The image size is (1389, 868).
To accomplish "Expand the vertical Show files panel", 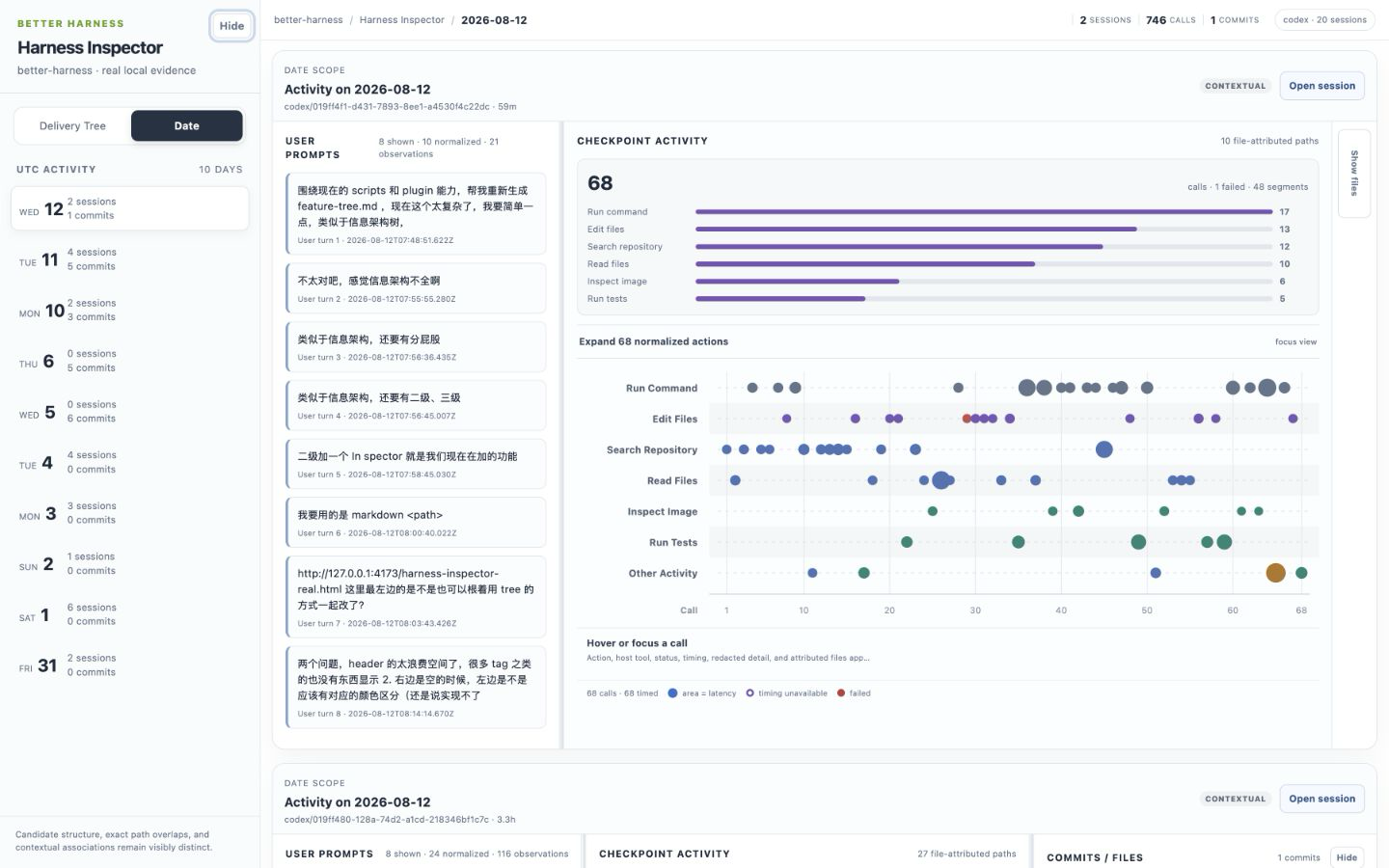I will coord(1354,174).
